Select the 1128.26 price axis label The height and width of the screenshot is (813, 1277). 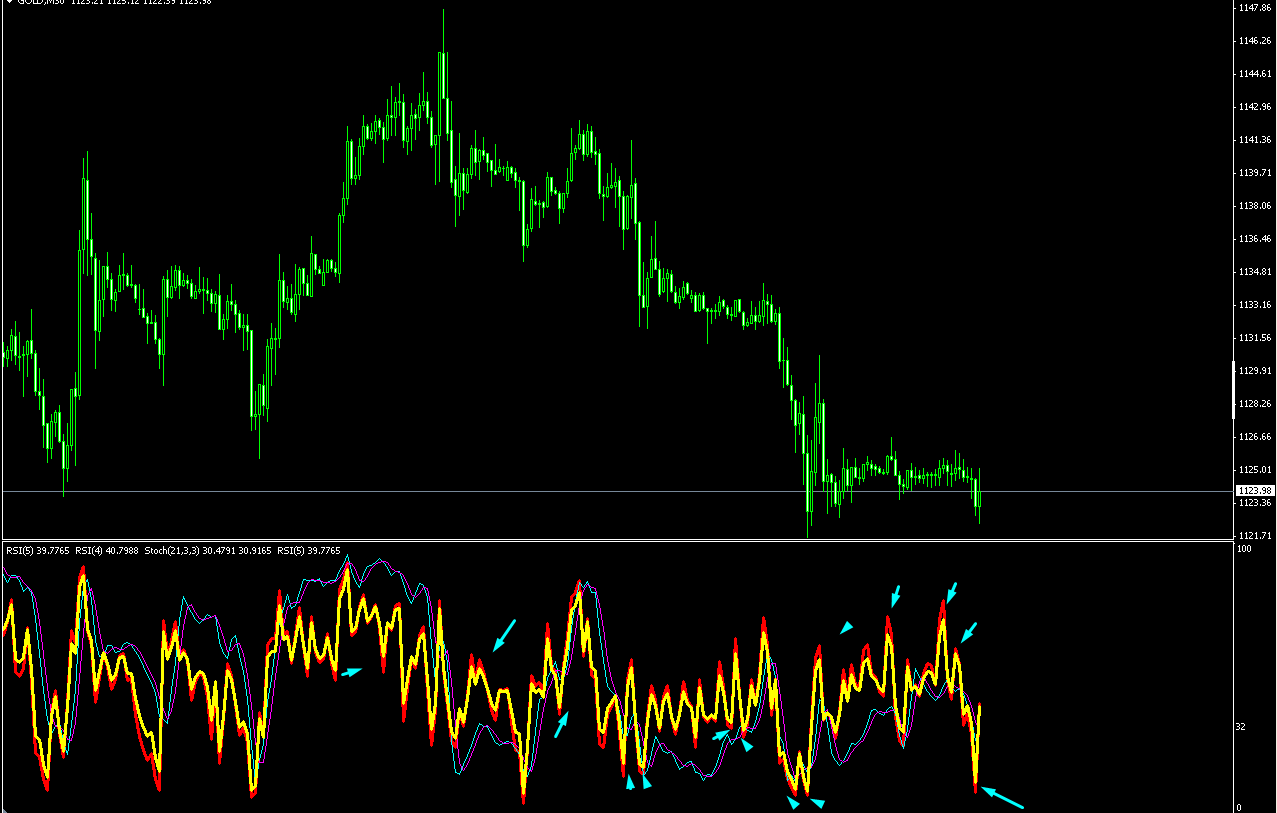[1255, 404]
